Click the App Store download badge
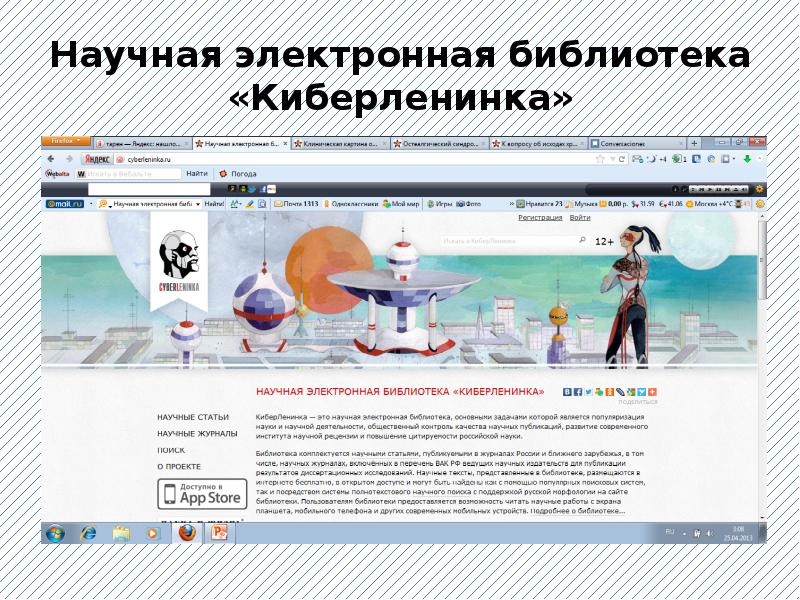Viewport: 800px width, 600px height. (202, 494)
